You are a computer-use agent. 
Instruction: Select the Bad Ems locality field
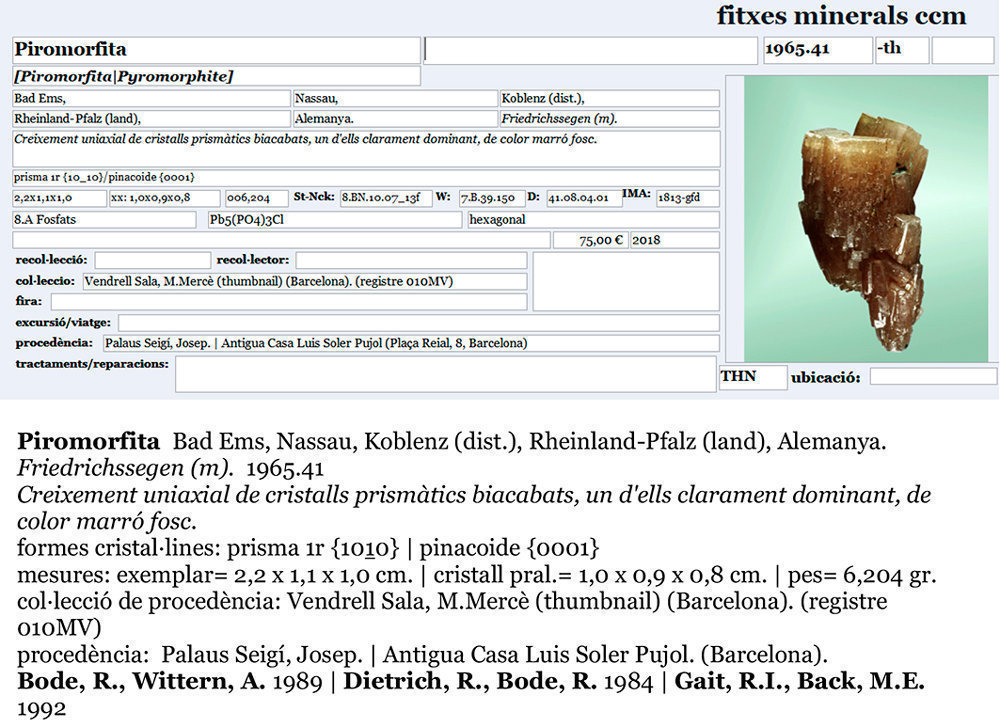(150, 98)
